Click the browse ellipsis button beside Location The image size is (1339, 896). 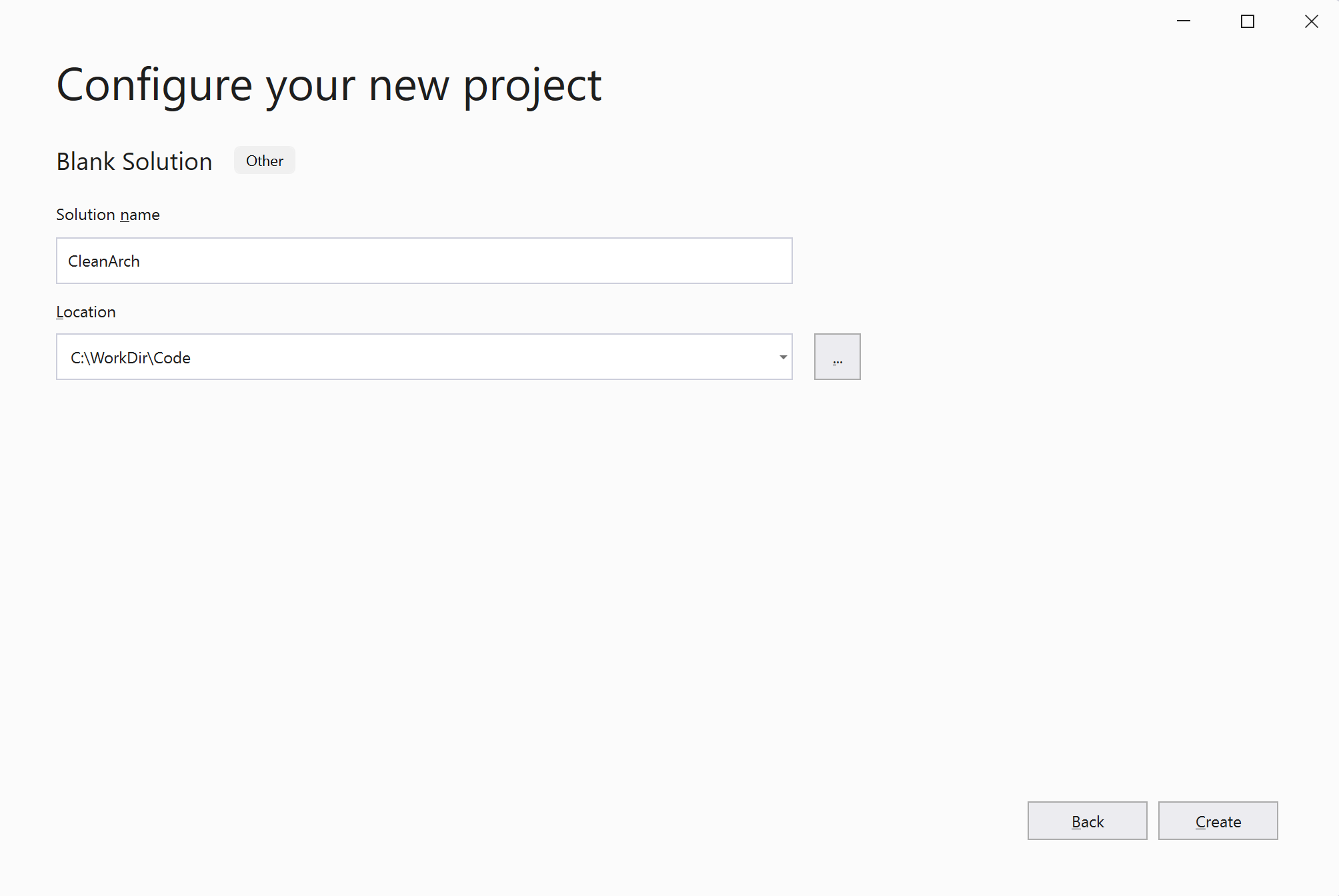[837, 357]
